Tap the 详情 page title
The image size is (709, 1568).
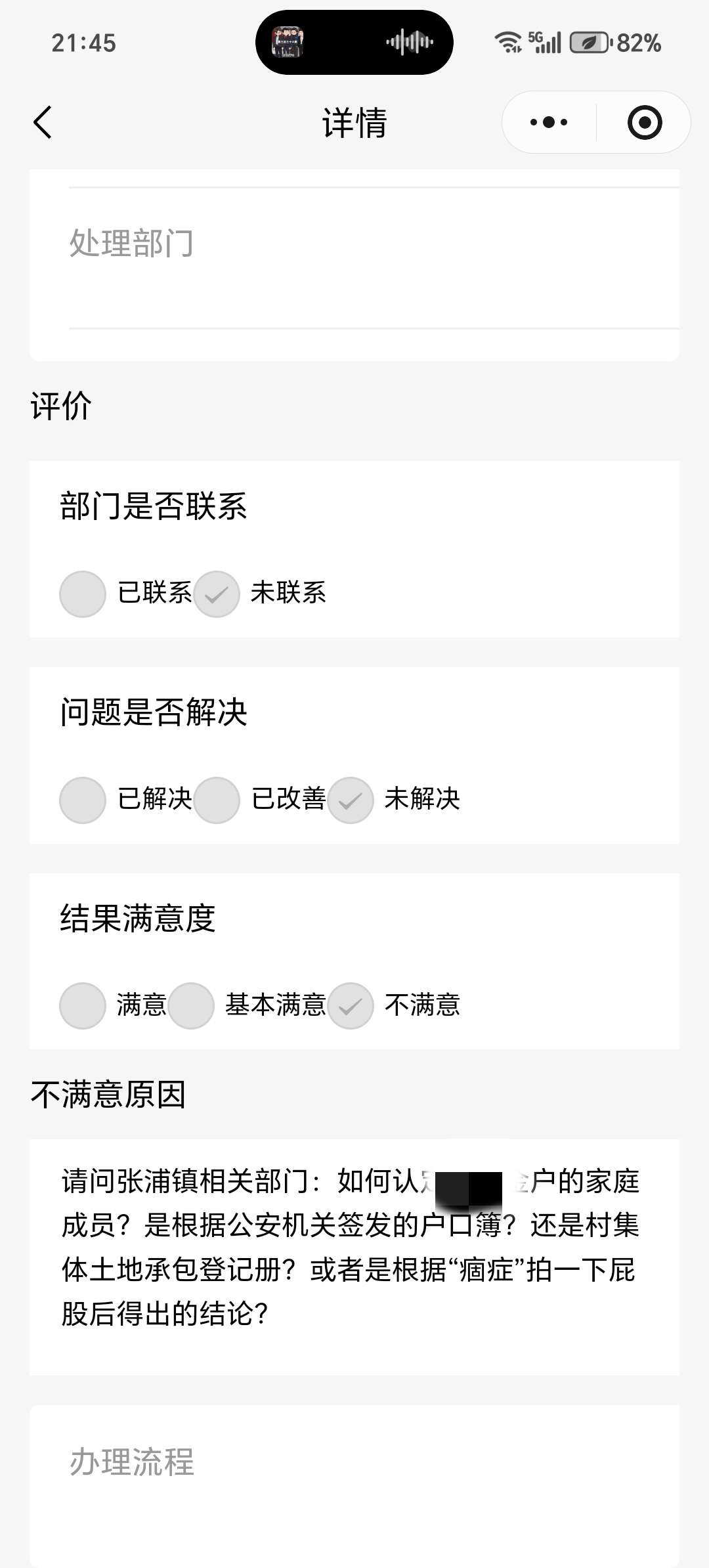pyautogui.click(x=354, y=123)
